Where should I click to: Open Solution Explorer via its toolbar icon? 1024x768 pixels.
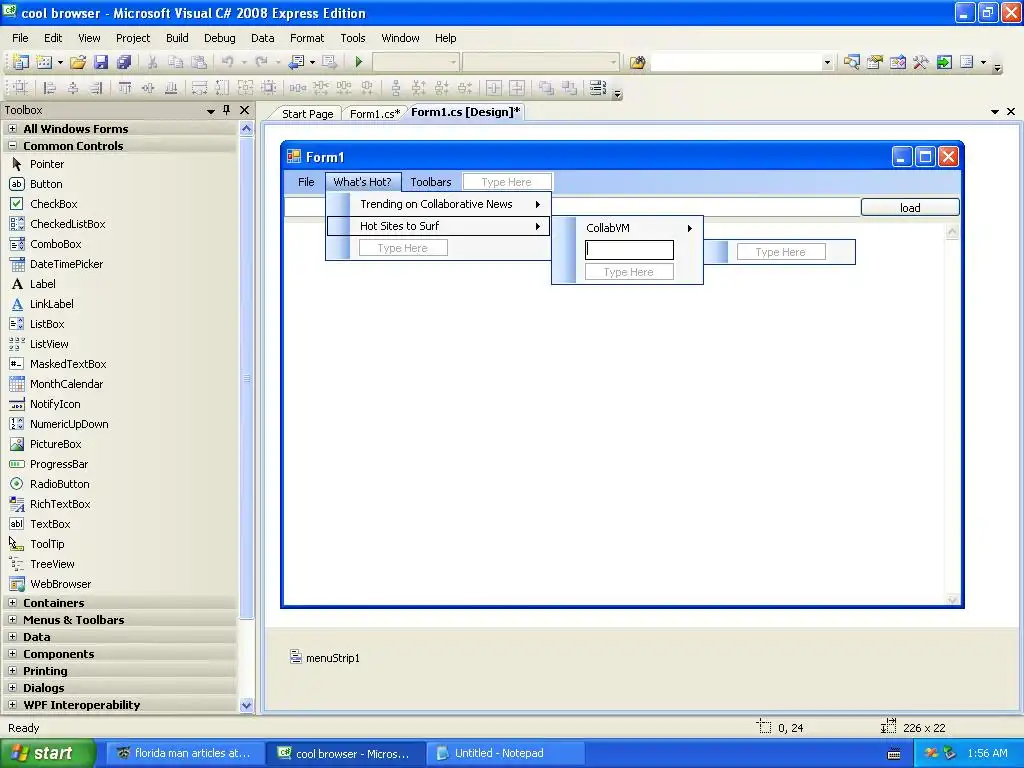pyautogui.click(x=852, y=62)
